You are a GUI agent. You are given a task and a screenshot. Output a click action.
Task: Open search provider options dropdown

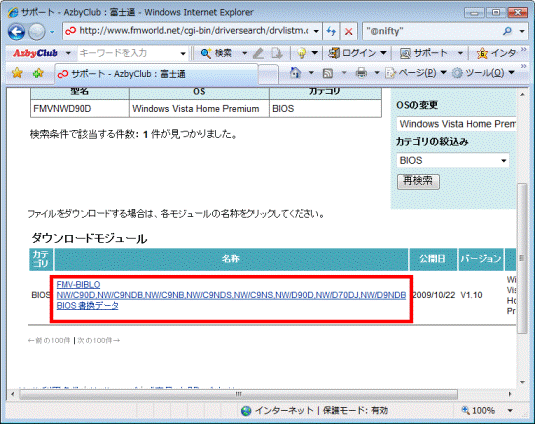[522, 31]
